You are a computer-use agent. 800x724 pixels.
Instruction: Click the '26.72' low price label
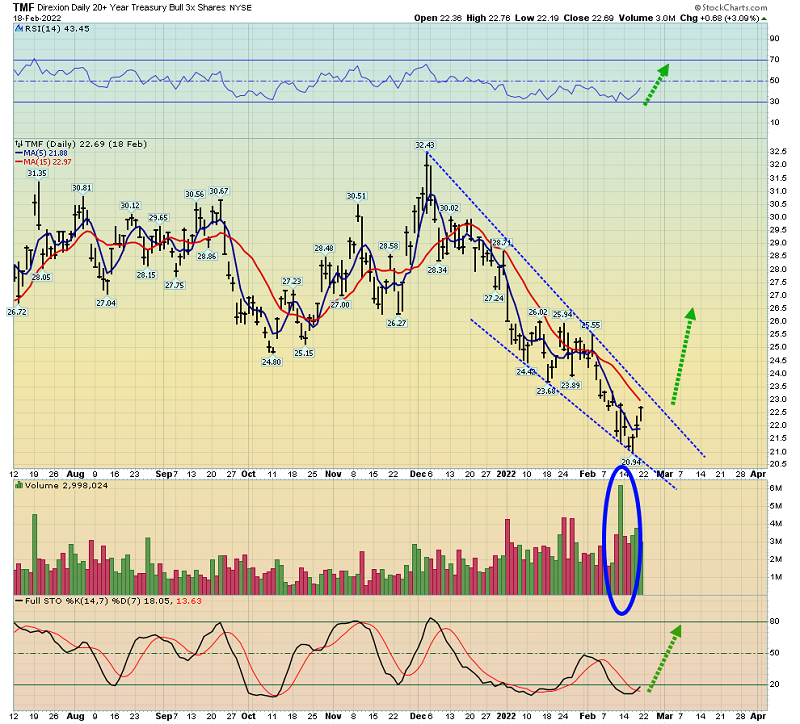pos(16,312)
